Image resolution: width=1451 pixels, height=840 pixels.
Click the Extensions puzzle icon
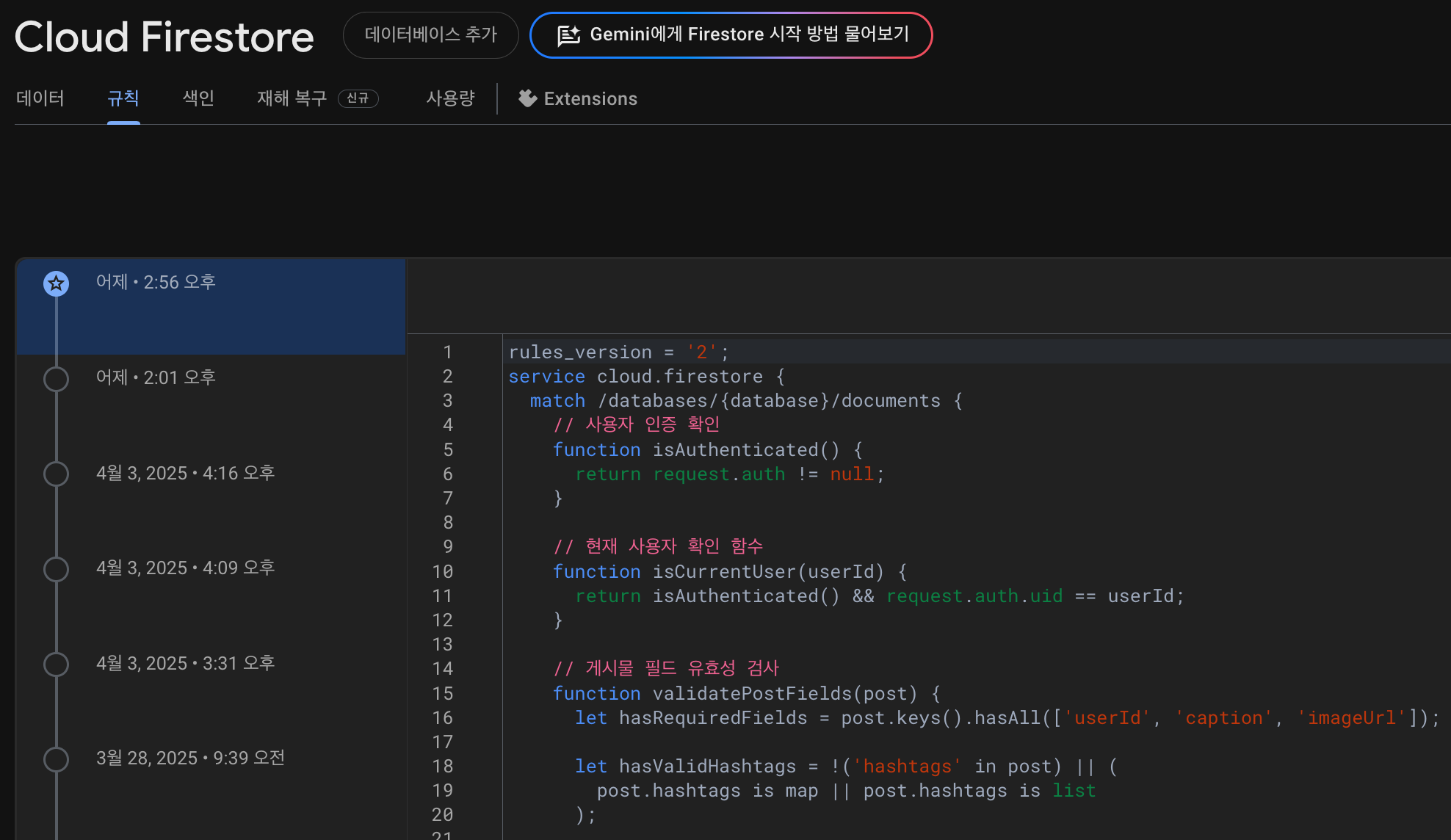point(527,98)
